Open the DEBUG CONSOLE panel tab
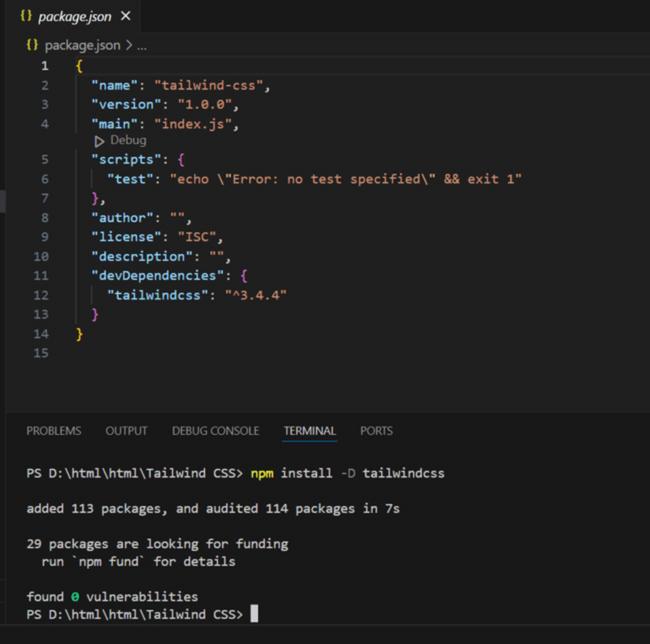Viewport: 650px width, 644px height. [215, 431]
